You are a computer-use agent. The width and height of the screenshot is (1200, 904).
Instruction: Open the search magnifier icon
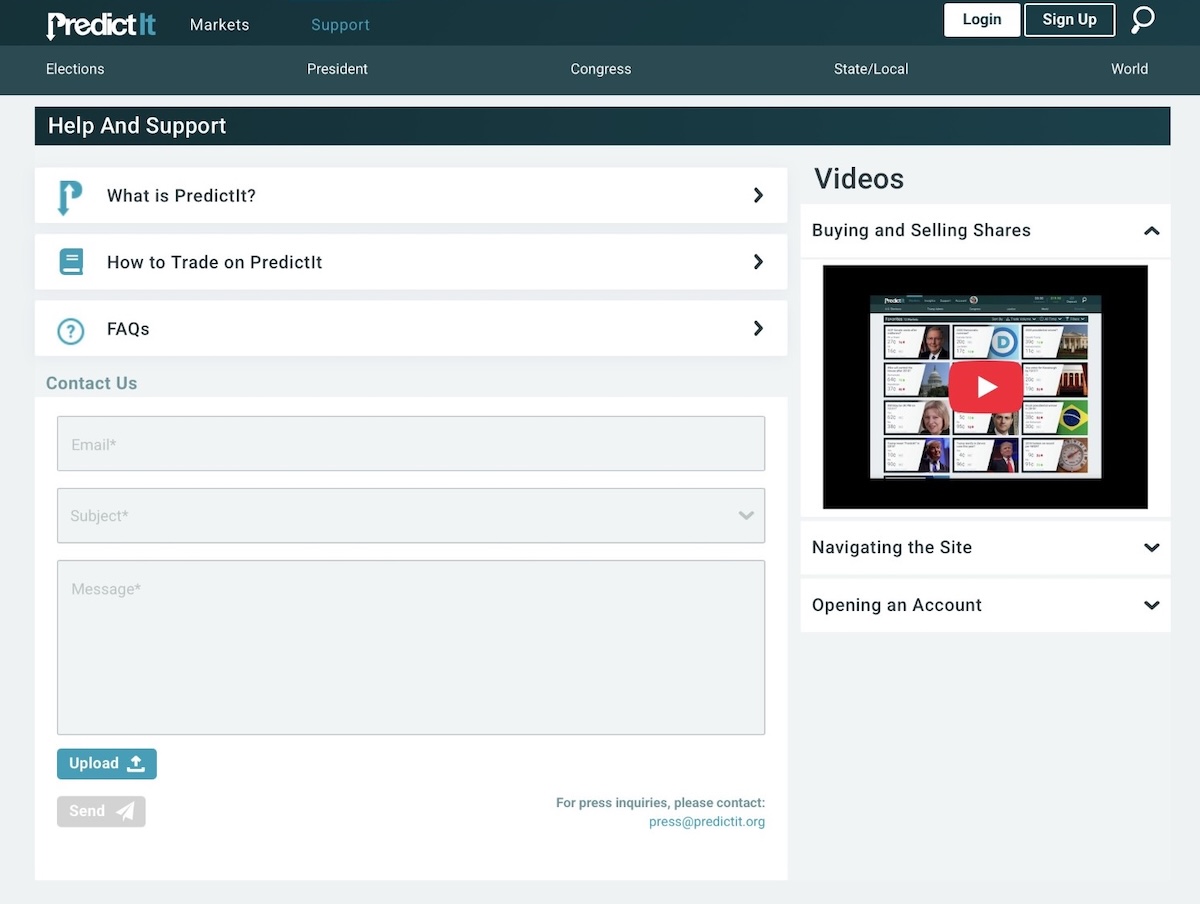pos(1142,20)
